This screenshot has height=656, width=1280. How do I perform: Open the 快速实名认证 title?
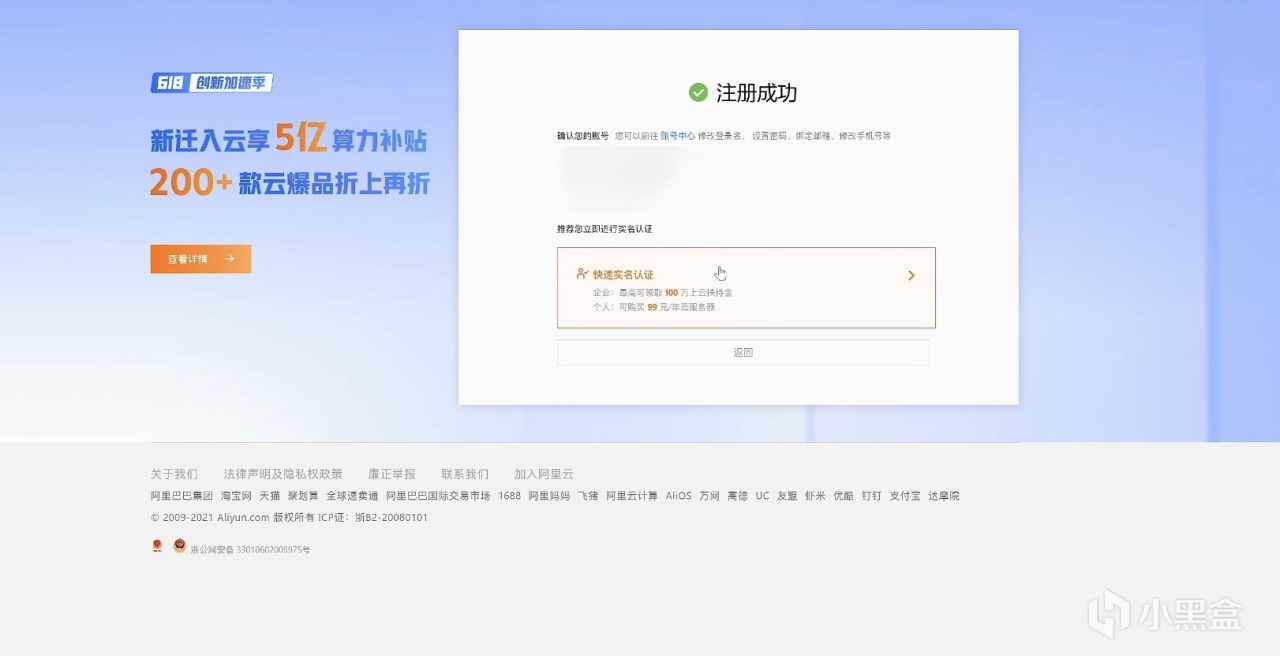click(623, 274)
